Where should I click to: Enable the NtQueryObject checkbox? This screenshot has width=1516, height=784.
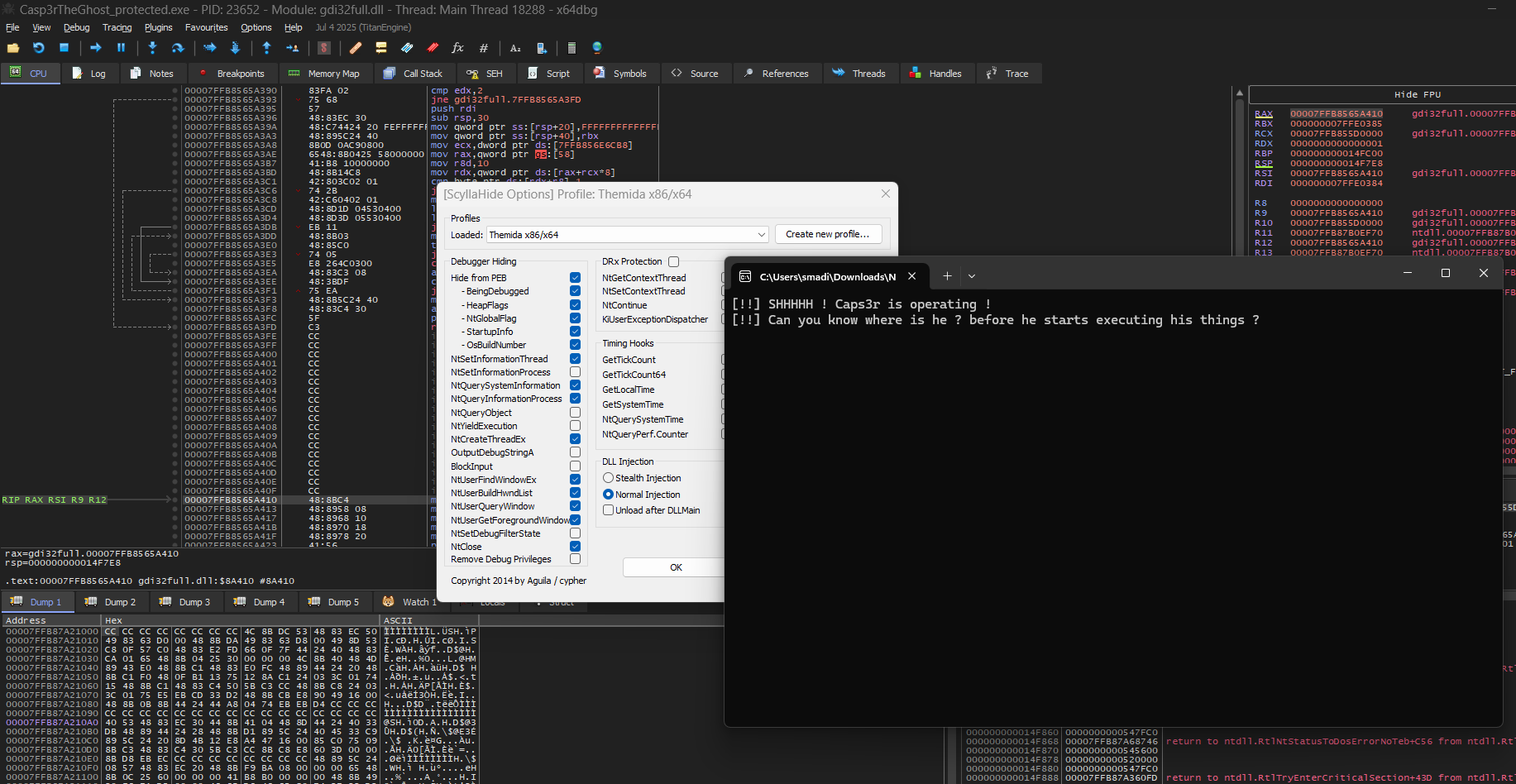pyautogui.click(x=575, y=413)
